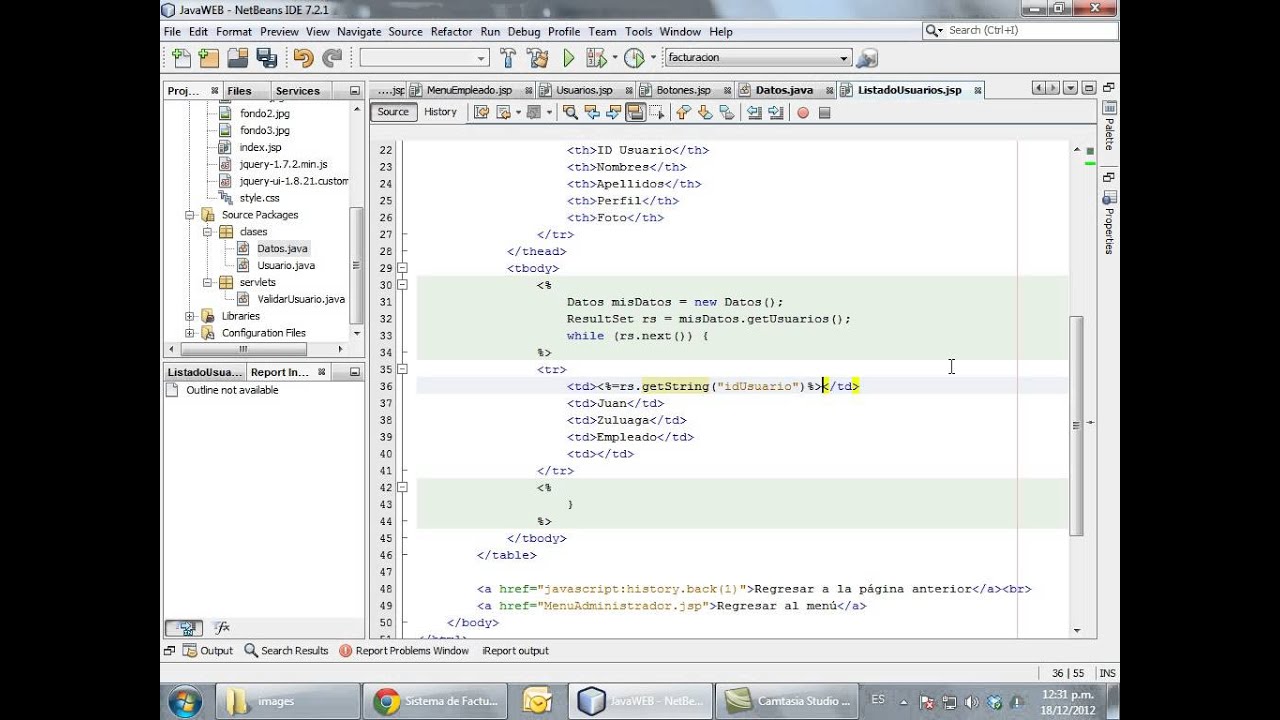Open the images folder taskbar item
Image resolution: width=1280 pixels, height=720 pixels.
click(x=288, y=701)
